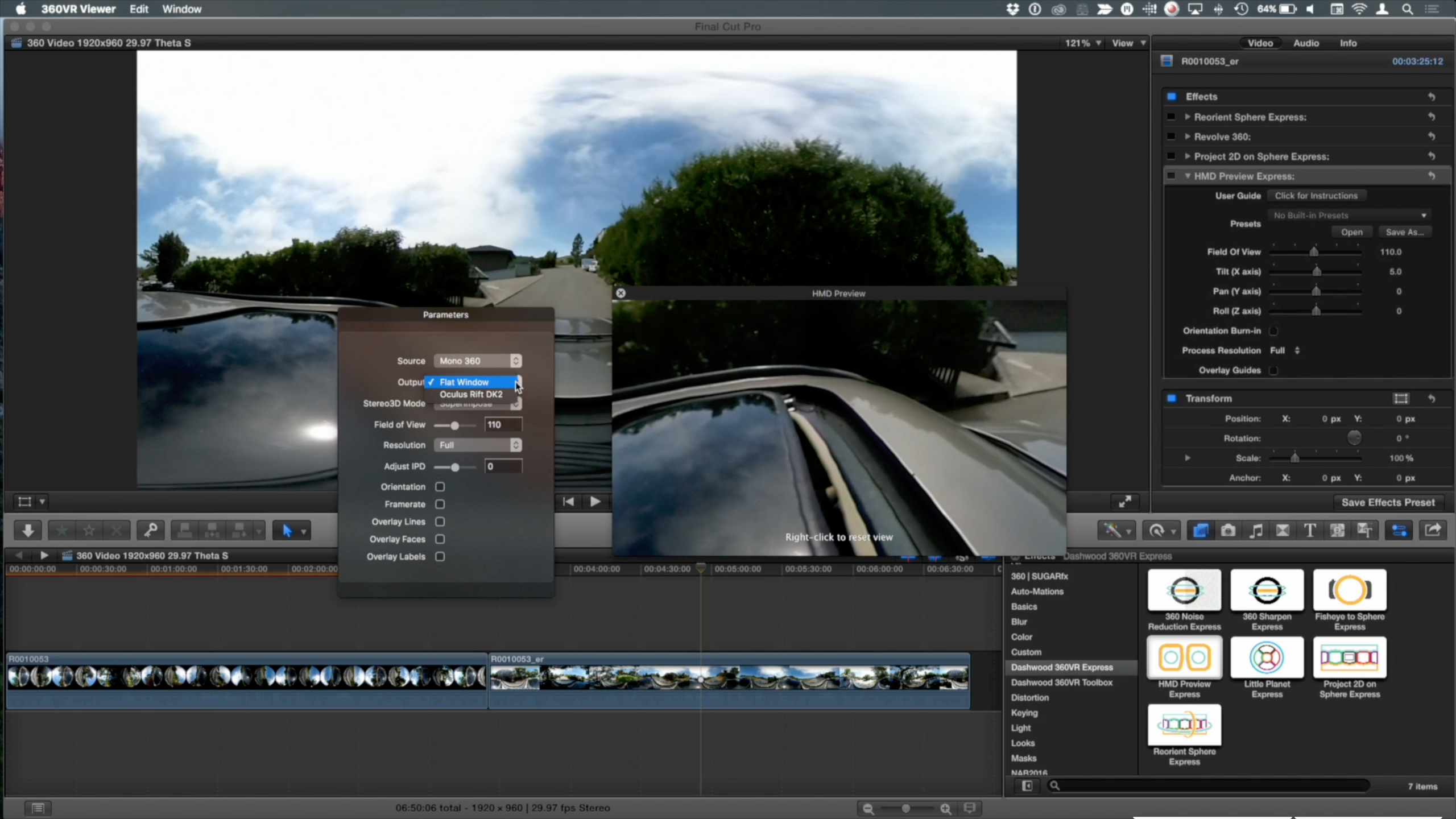The width and height of the screenshot is (1456, 819).
Task: Enable the Orientation checkbox in Parameters
Action: click(x=440, y=487)
